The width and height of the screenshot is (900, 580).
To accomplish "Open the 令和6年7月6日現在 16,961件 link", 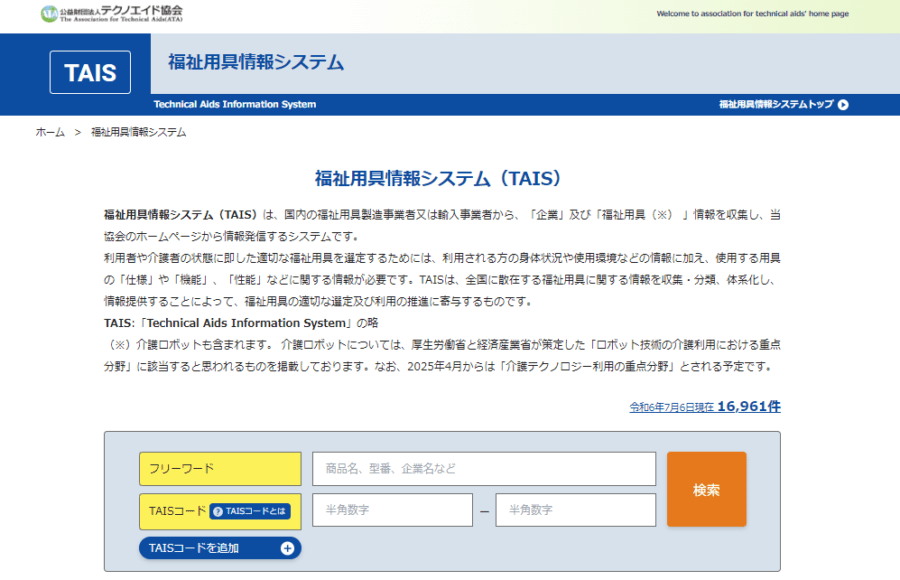I will tap(705, 407).
